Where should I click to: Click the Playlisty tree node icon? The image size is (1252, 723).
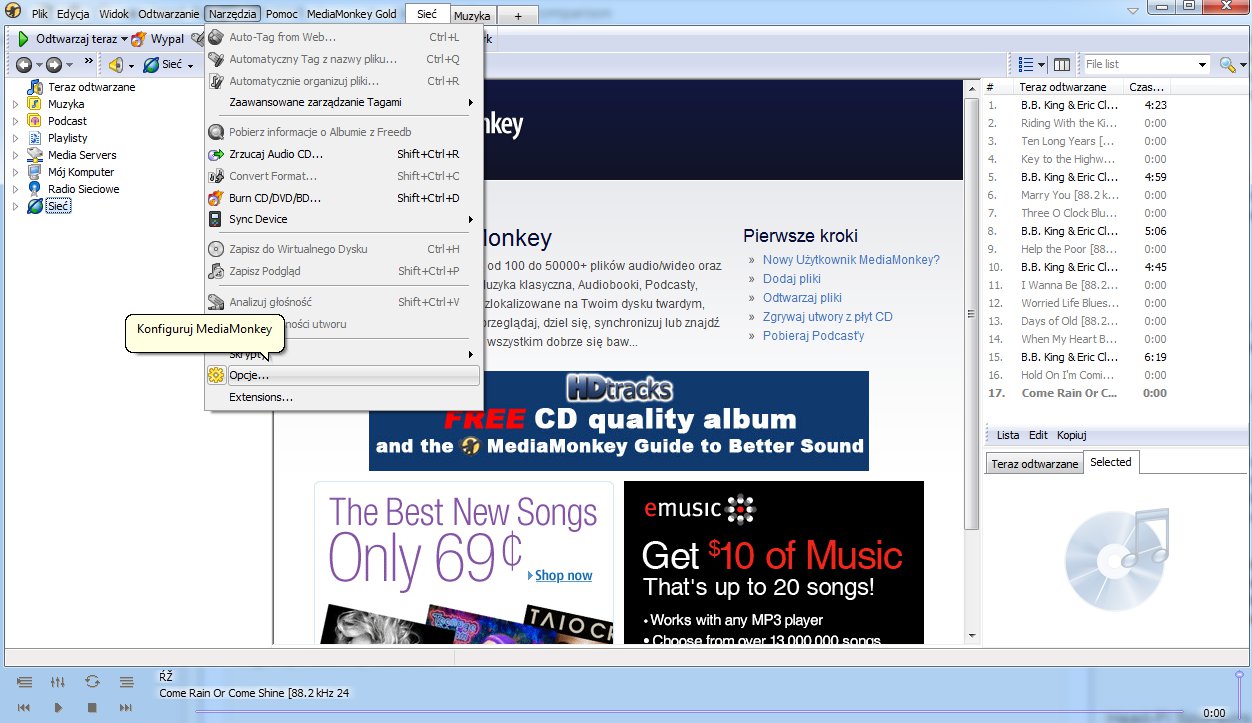(35, 138)
